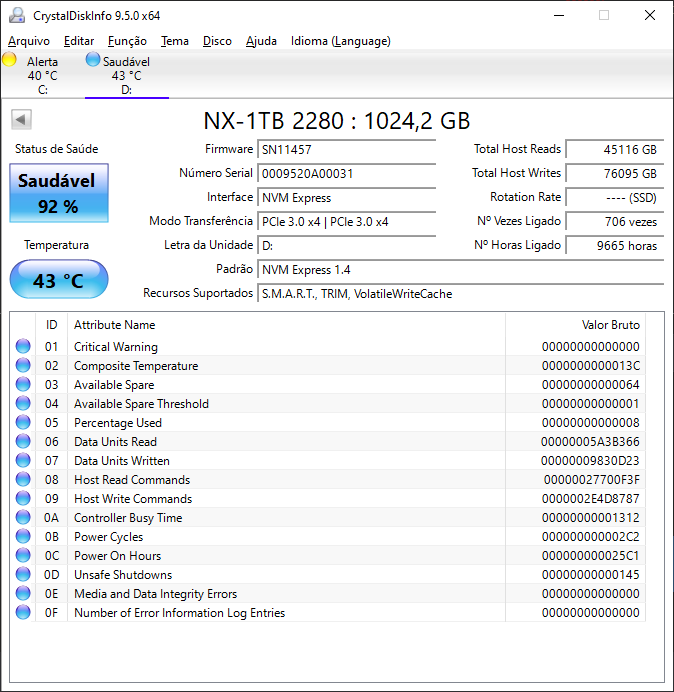Click the ID column header
Image resolution: width=674 pixels, height=692 pixels.
coord(52,325)
